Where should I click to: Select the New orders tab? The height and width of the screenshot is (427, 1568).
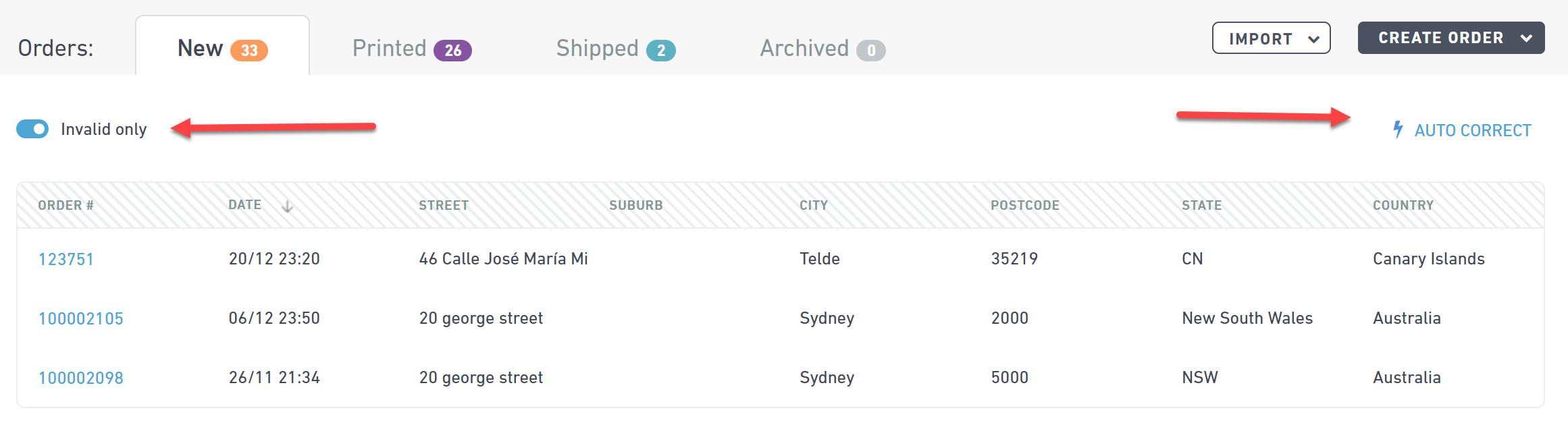click(222, 46)
